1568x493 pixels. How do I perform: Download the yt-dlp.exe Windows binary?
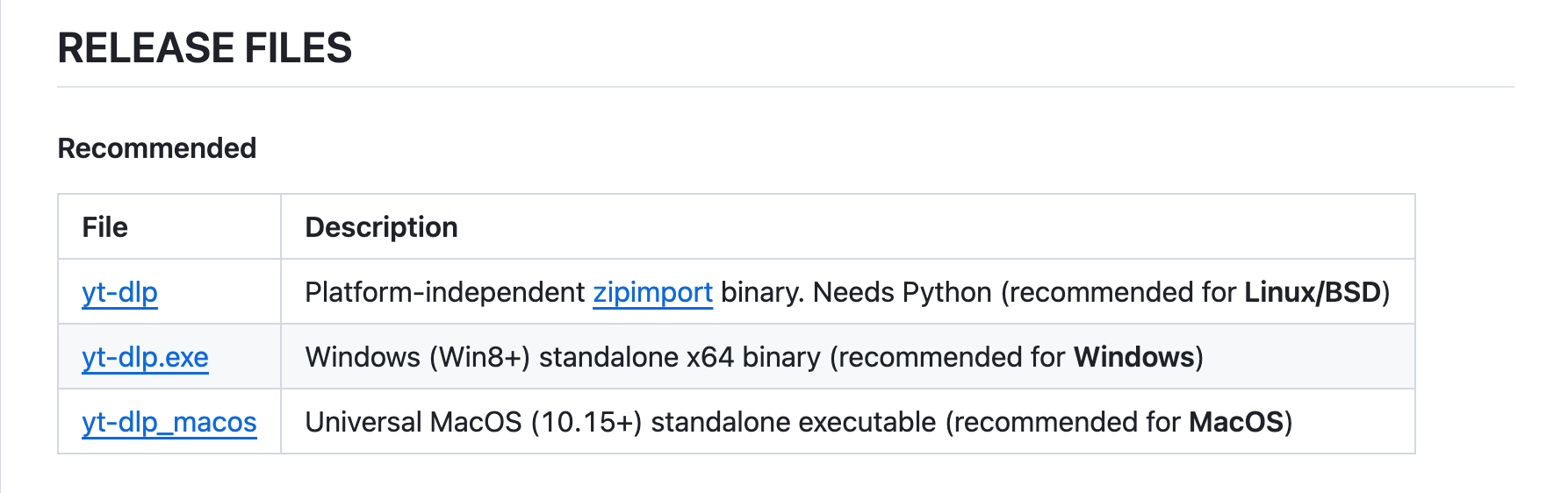tap(145, 357)
